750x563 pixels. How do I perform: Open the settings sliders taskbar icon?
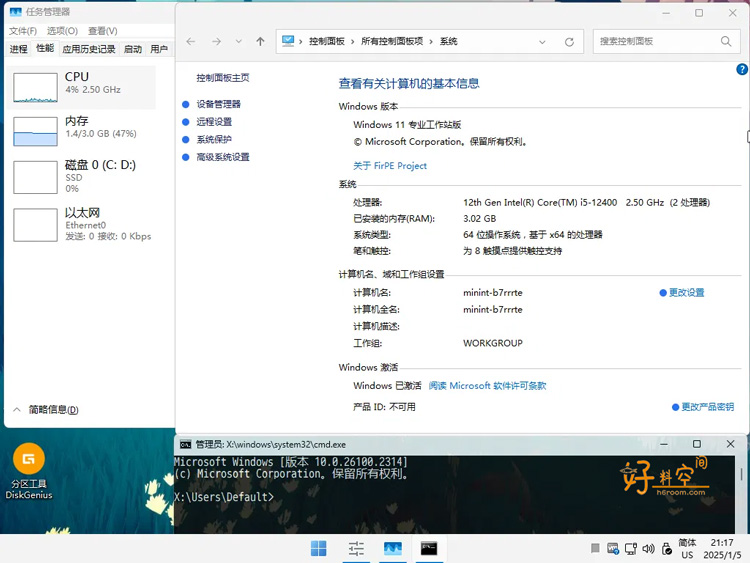tap(356, 549)
